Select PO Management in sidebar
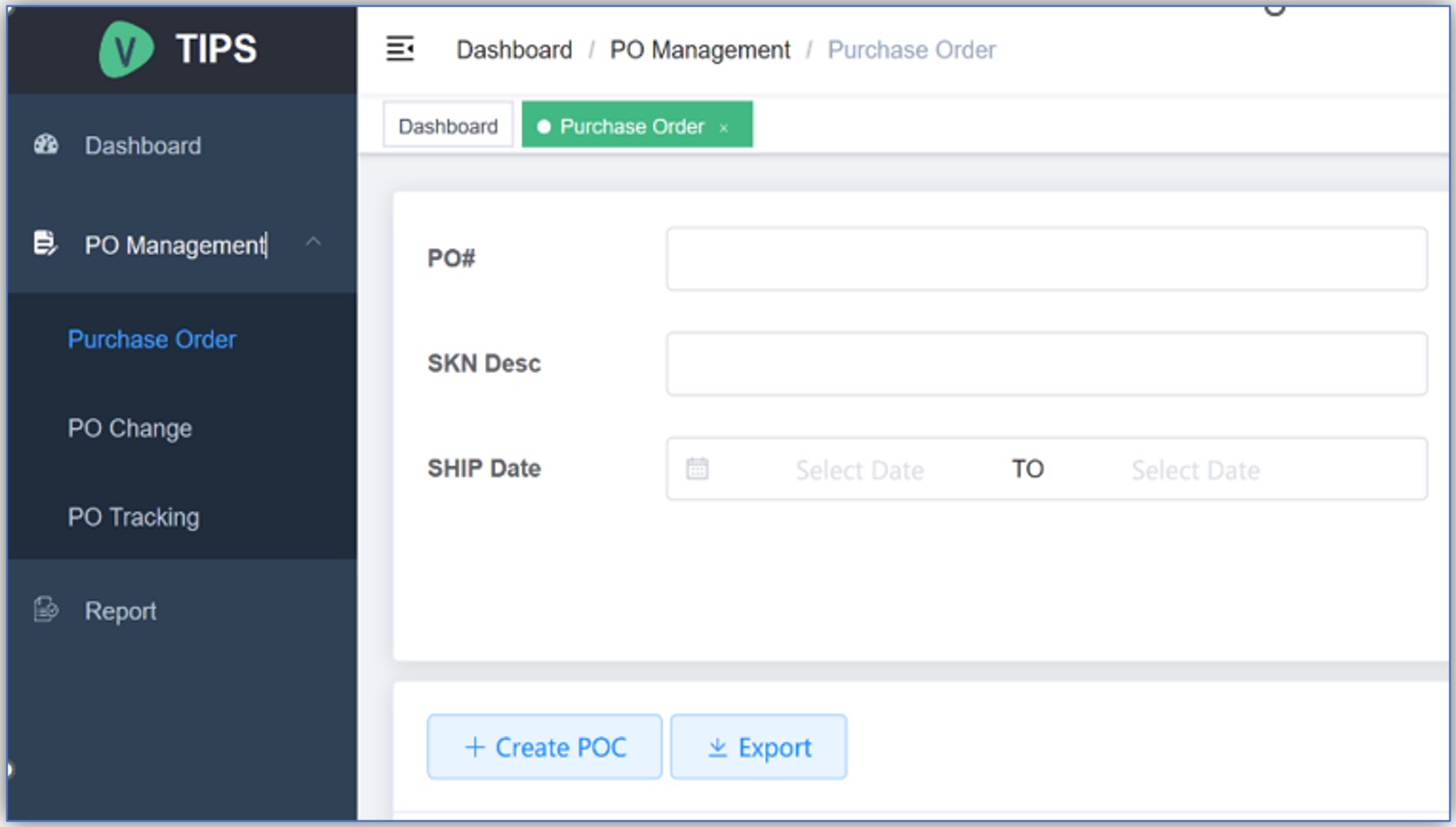1456x827 pixels. tap(175, 245)
